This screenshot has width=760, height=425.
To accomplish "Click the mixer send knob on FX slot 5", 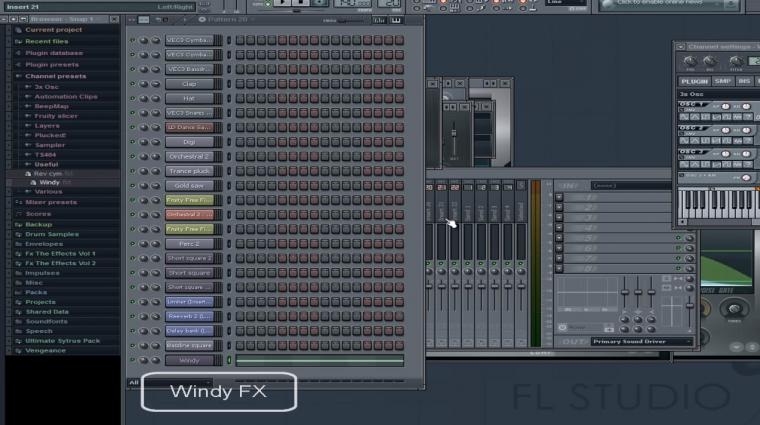I will [x=689, y=238].
